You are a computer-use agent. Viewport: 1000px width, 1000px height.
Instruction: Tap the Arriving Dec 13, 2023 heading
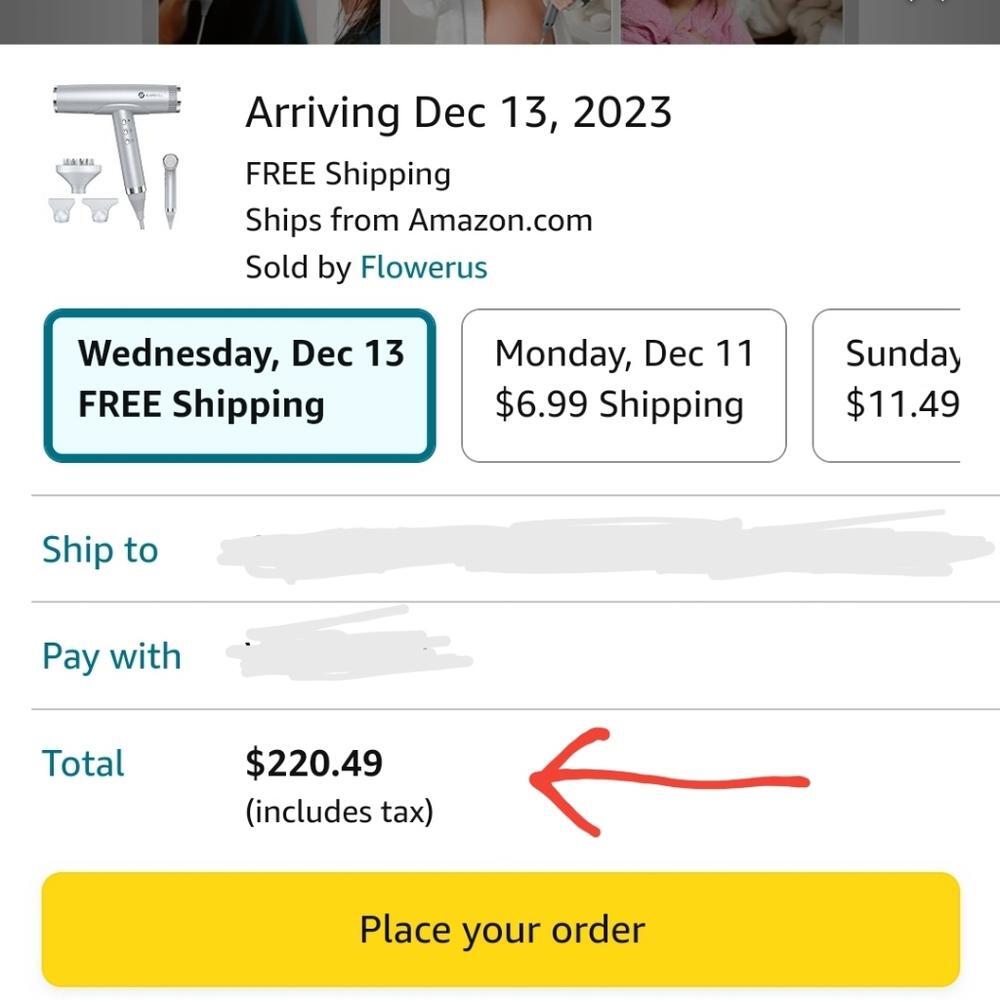(458, 112)
